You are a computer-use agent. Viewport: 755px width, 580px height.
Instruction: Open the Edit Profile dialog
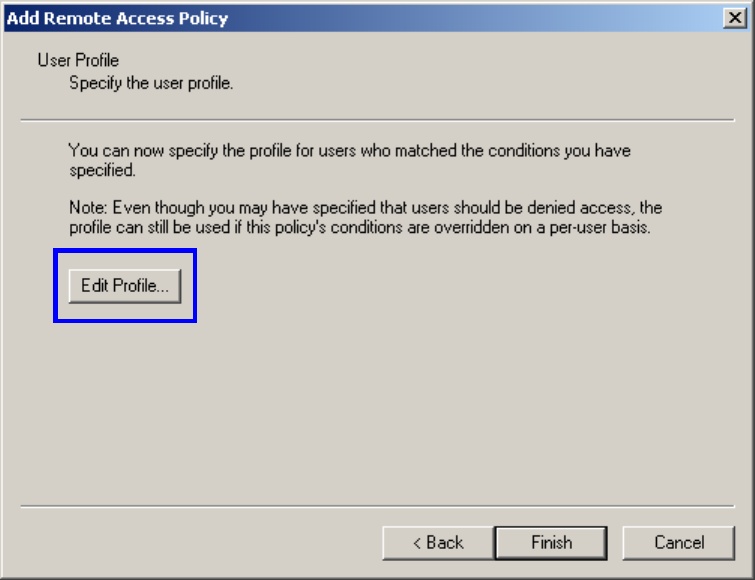pos(125,286)
